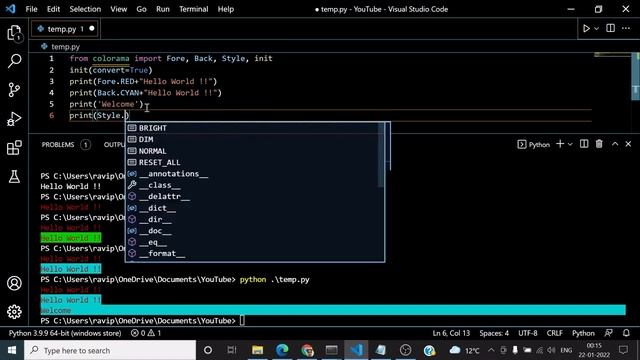Viewport: 640px width, 360px height.
Task: Change file encoding UTF-8
Action: point(528,333)
